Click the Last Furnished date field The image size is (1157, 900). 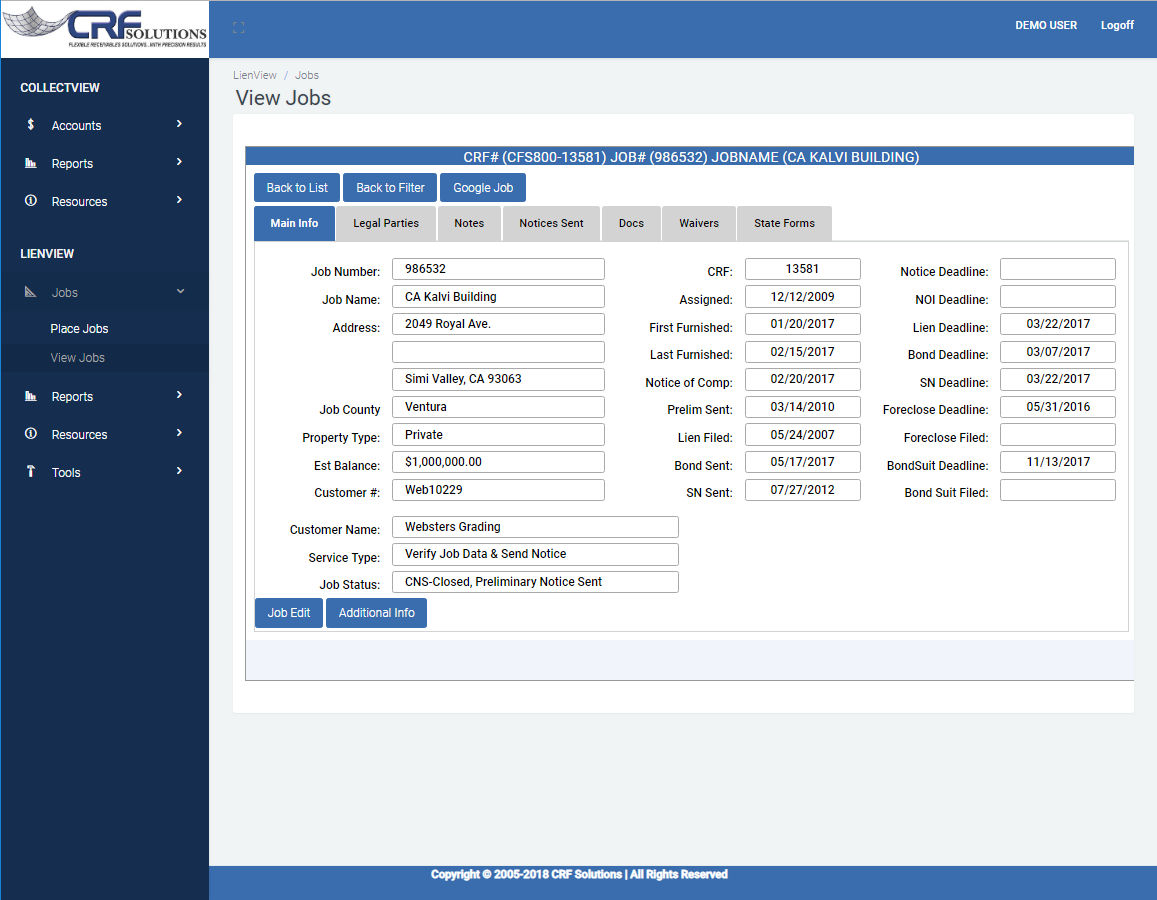[803, 352]
